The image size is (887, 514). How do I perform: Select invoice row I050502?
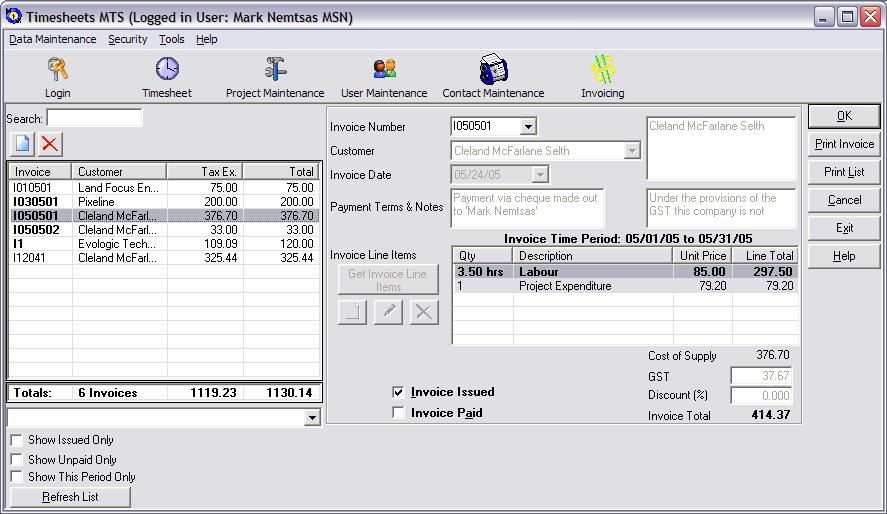click(x=164, y=230)
